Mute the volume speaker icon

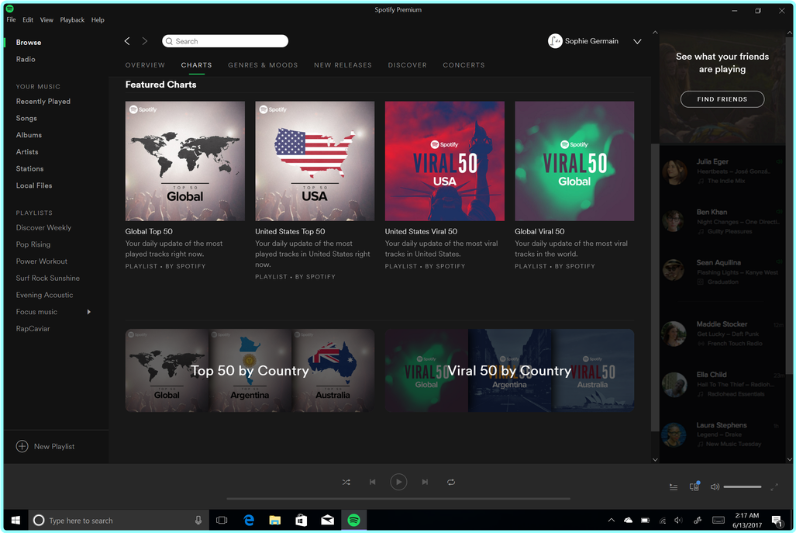(715, 487)
